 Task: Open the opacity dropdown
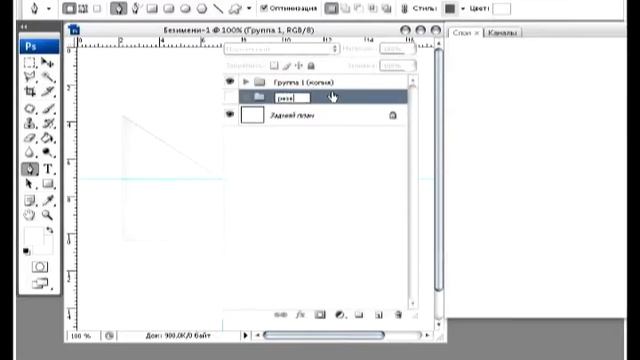pyautogui.click(x=398, y=49)
